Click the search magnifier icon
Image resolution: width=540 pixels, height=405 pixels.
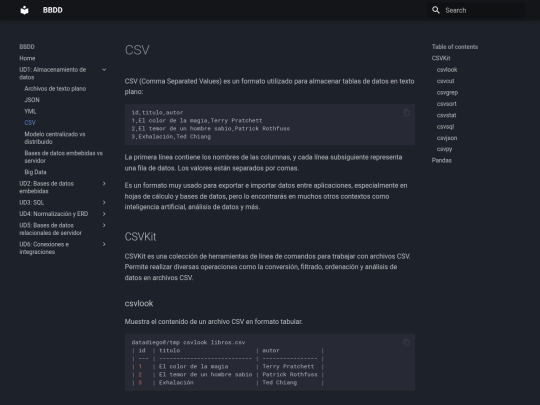click(436, 10)
